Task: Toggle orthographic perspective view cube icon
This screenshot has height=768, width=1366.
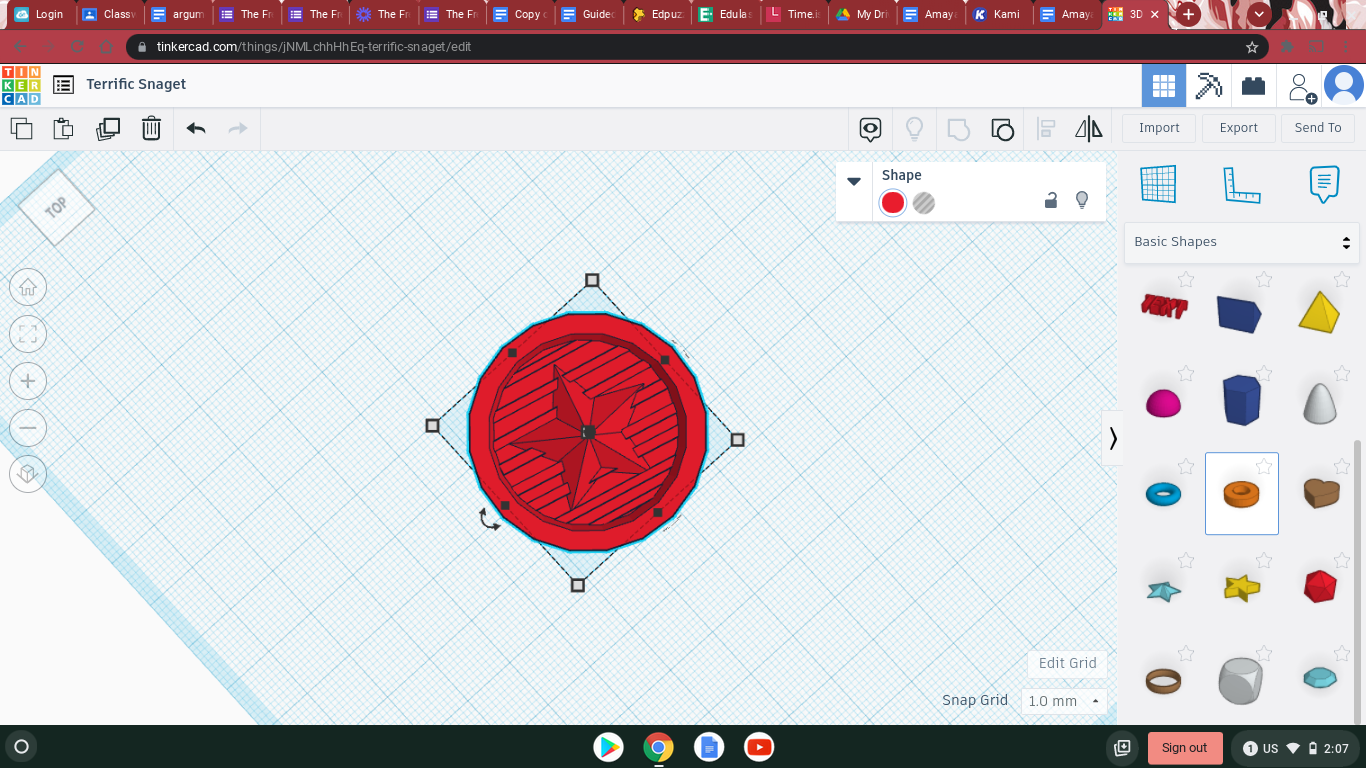Action: tap(28, 474)
